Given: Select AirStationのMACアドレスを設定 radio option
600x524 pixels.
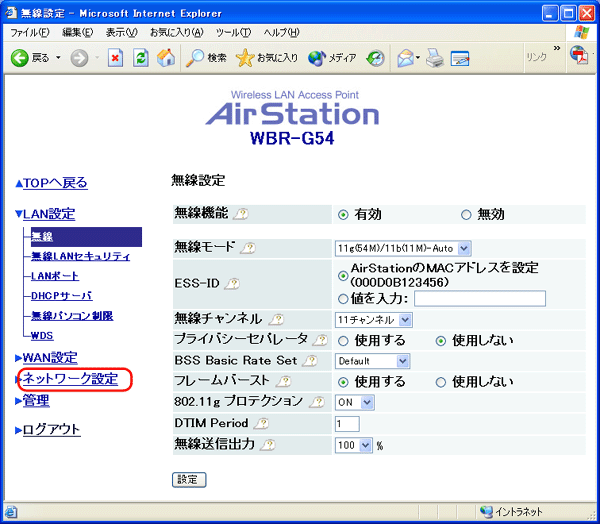Looking at the screenshot, I should click(x=343, y=276).
